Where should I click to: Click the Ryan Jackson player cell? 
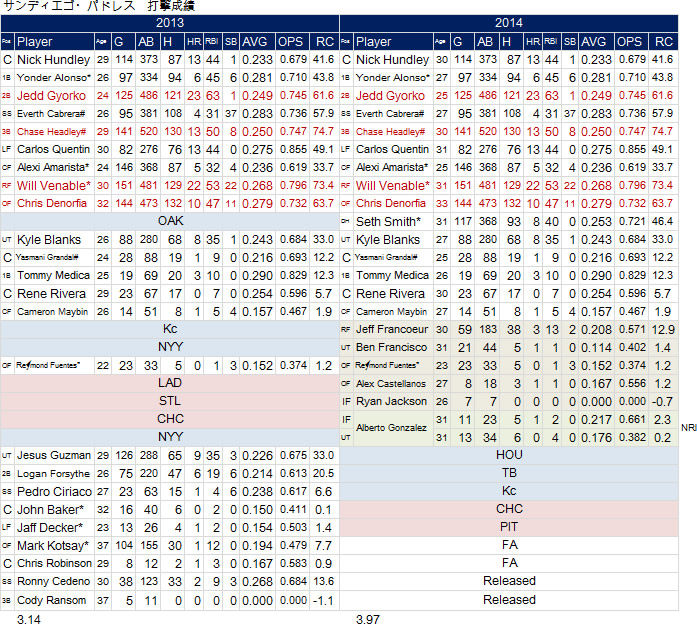pos(393,401)
